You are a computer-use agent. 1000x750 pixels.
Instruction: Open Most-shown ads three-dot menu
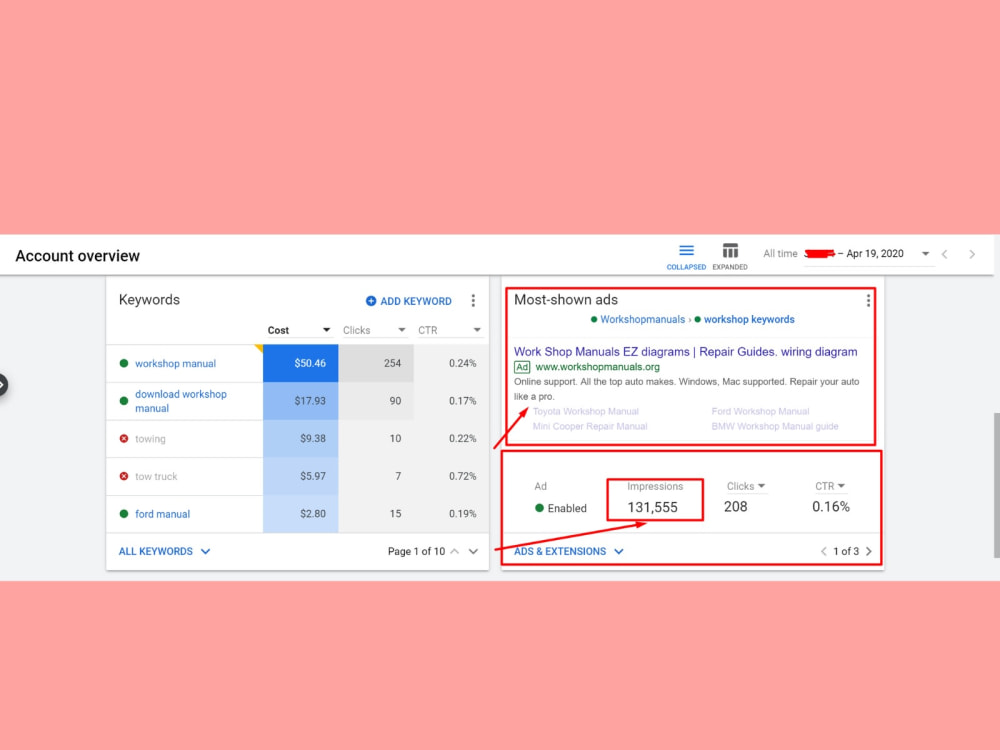(x=868, y=300)
